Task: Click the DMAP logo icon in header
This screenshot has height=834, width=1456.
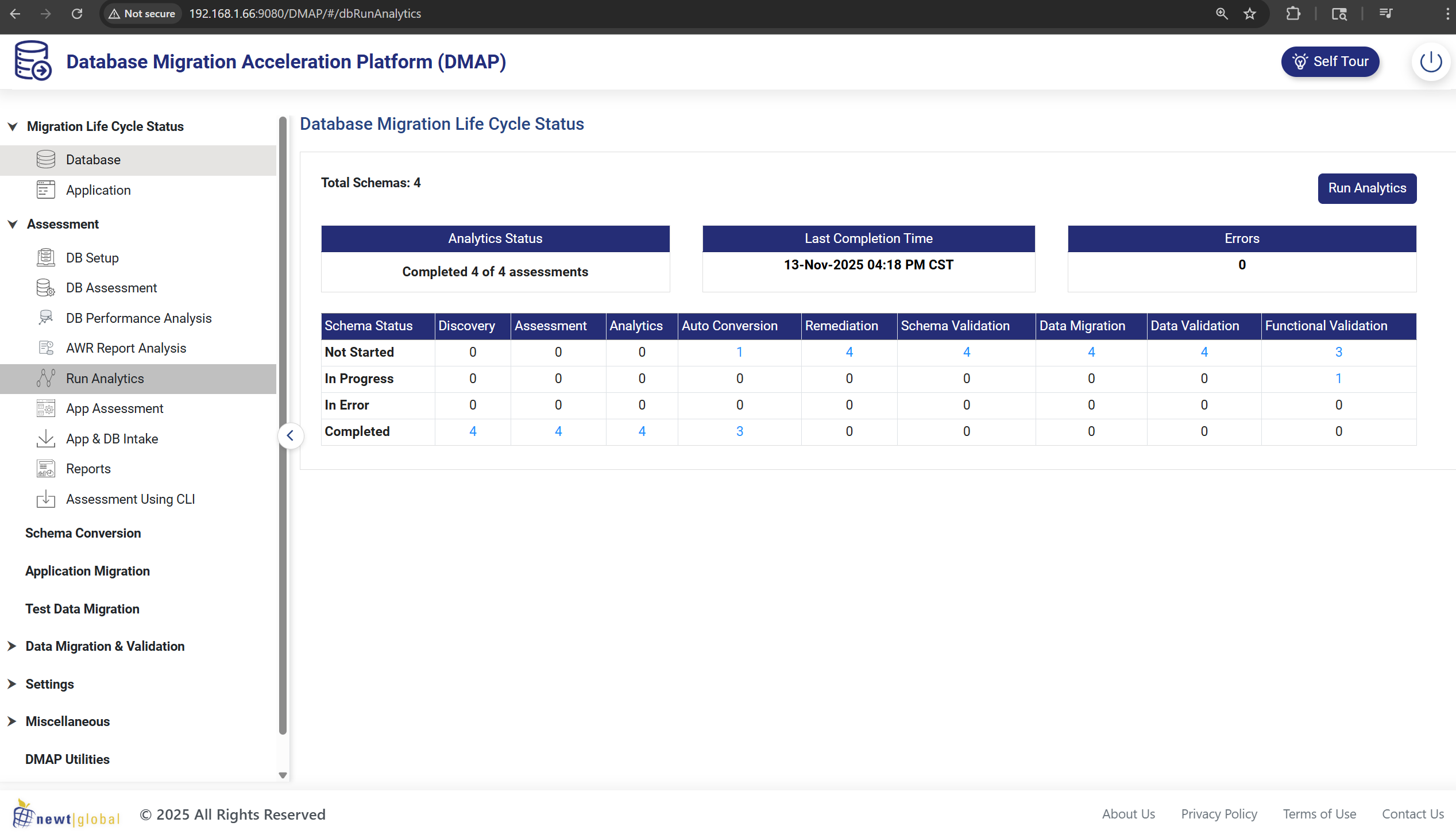Action: point(33,61)
